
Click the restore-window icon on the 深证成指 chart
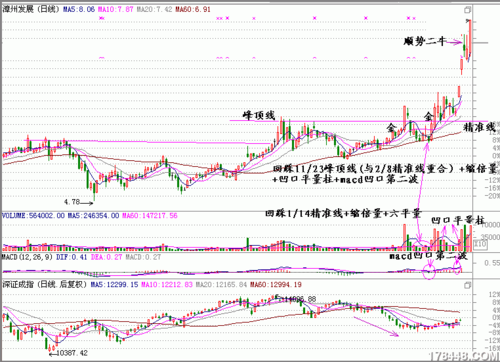click(x=468, y=285)
